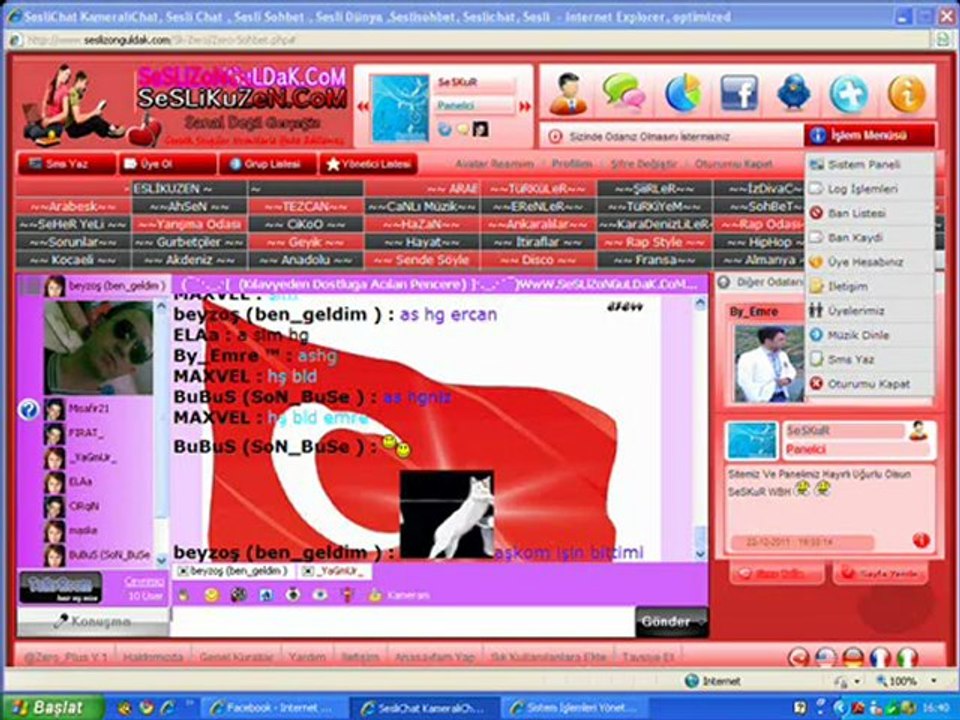Click the blue Twitter bird icon
This screenshot has height=720, width=960.
793,92
